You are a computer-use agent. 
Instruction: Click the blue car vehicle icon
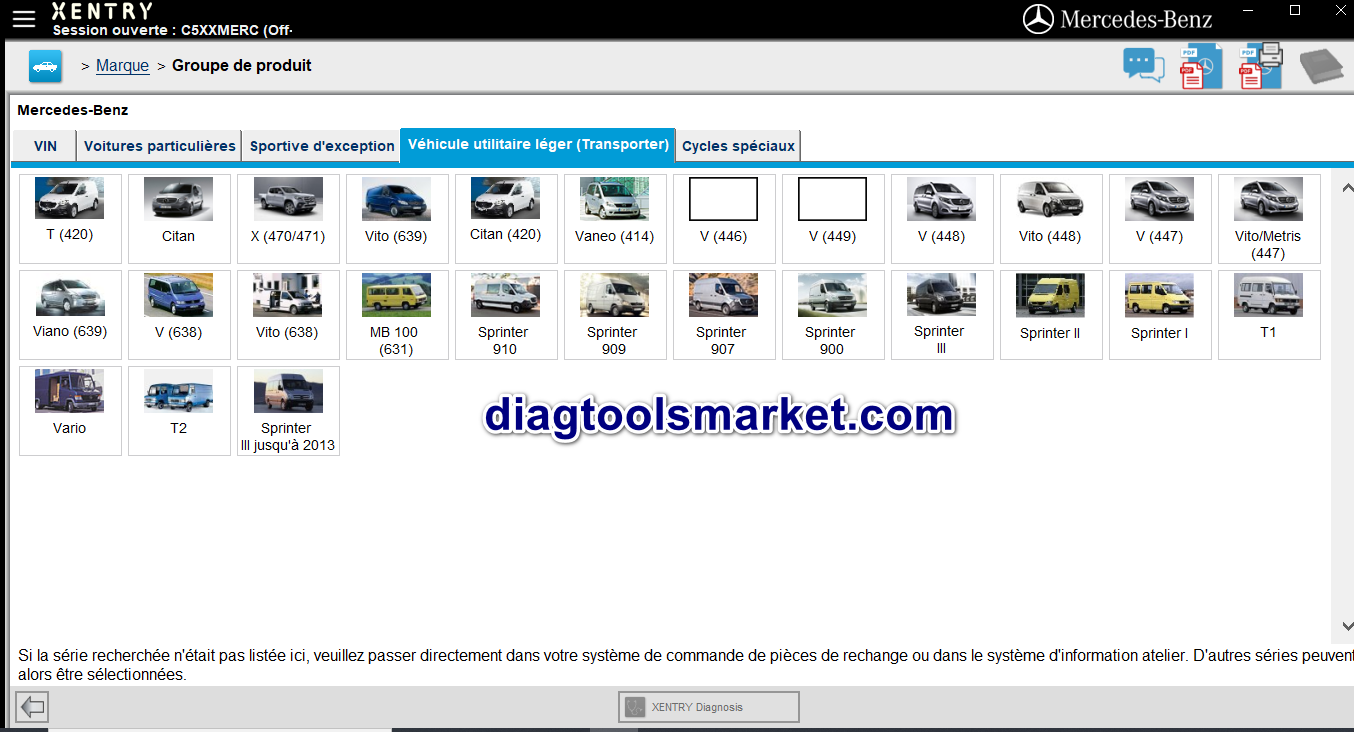(45, 66)
